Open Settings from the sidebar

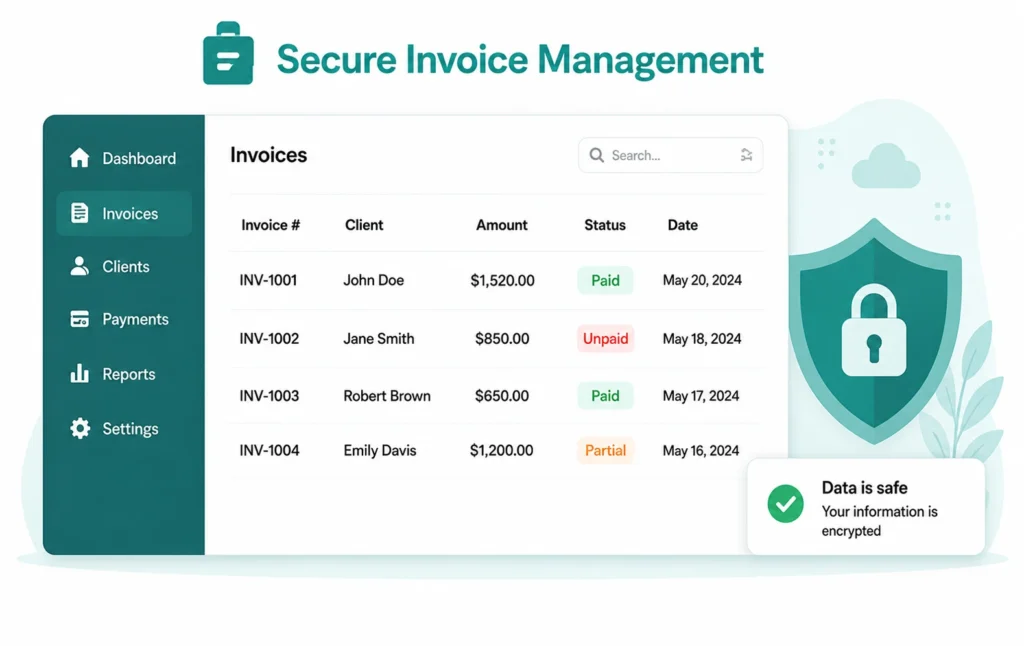click(123, 429)
